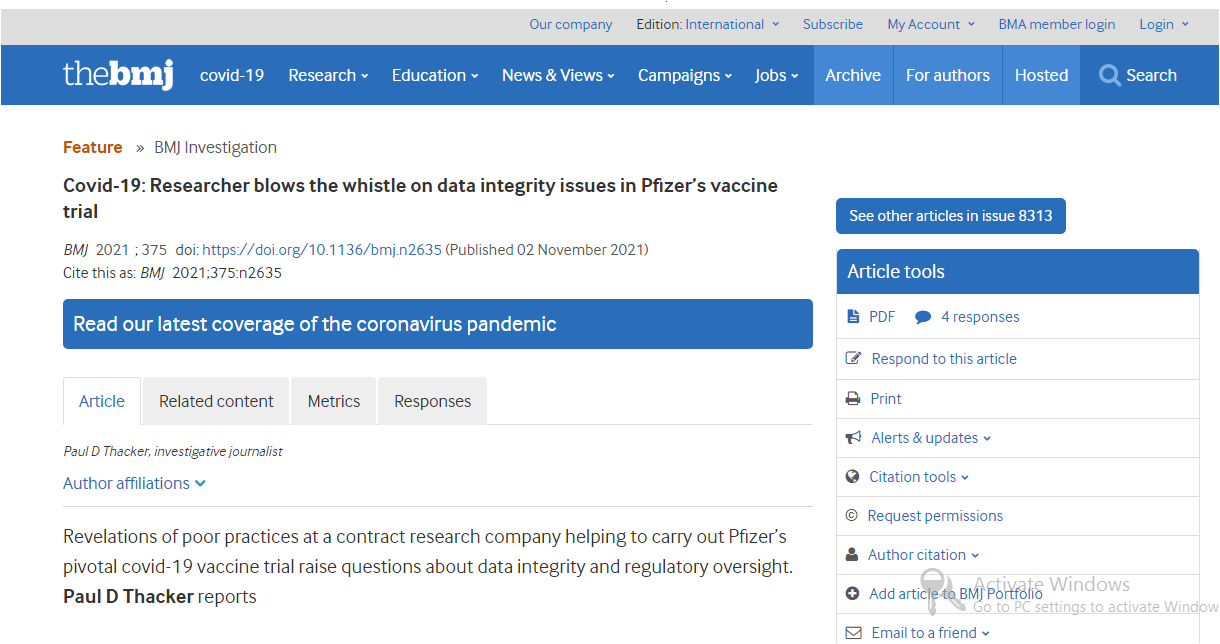Click the Citation tools globe icon
Screen dimensions: 1220x644
tap(853, 477)
